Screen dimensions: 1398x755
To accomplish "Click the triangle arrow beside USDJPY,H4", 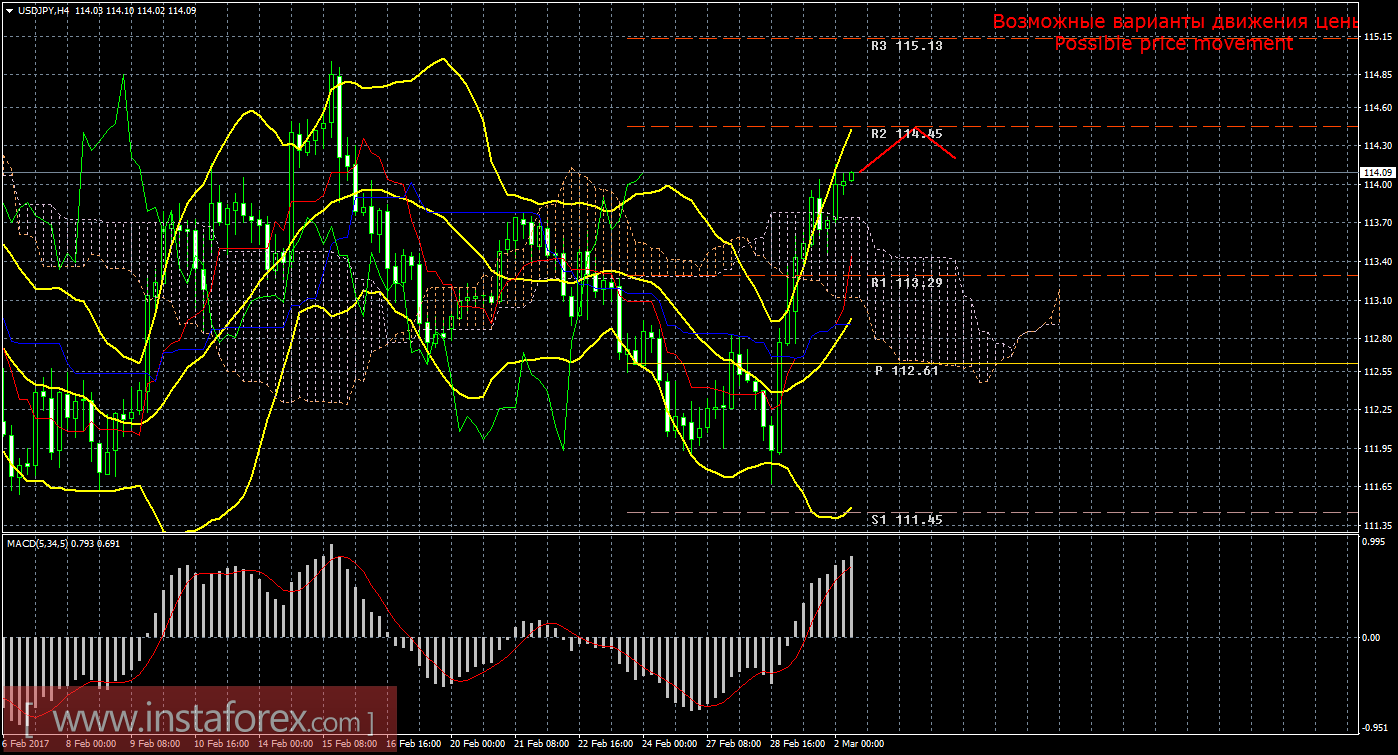I will [x=9, y=11].
